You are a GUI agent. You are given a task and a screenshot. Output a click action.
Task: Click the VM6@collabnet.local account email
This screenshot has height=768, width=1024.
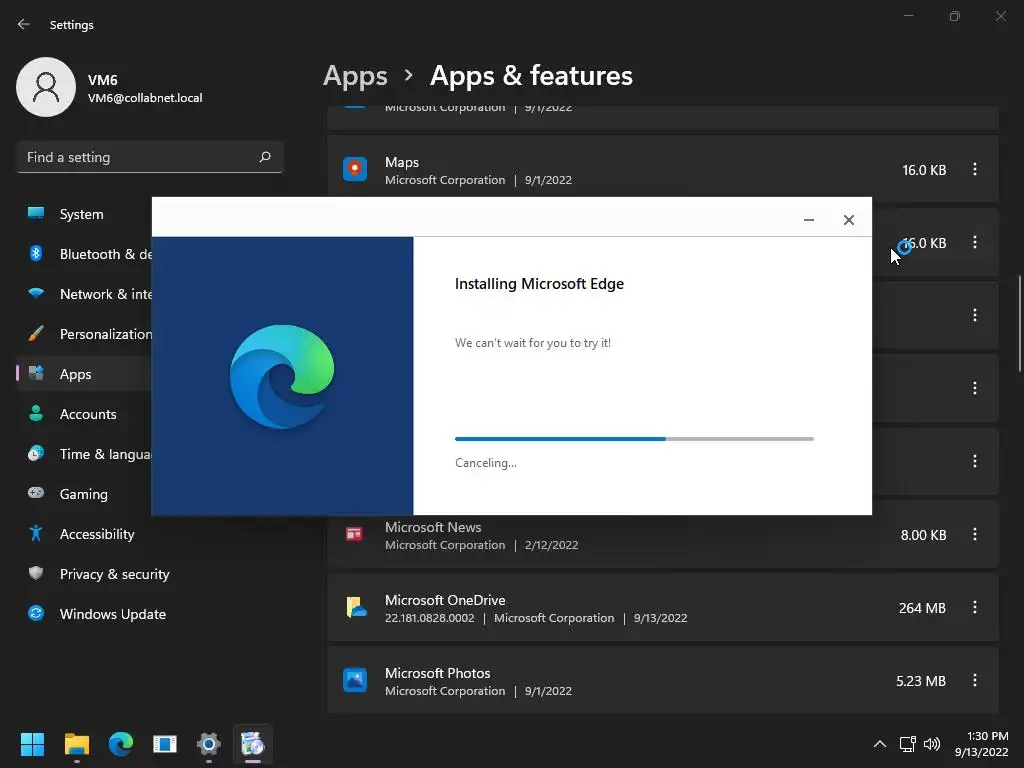pyautogui.click(x=145, y=98)
